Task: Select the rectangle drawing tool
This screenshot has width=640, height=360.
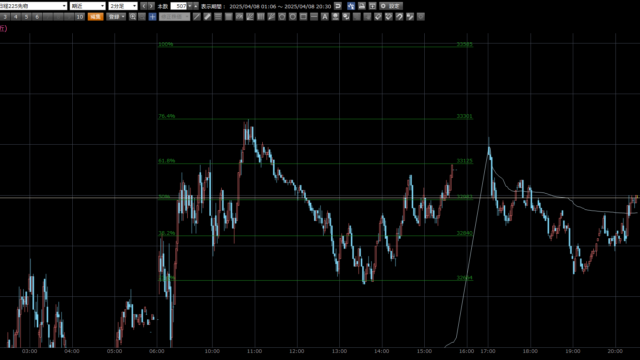Action: 303,17
